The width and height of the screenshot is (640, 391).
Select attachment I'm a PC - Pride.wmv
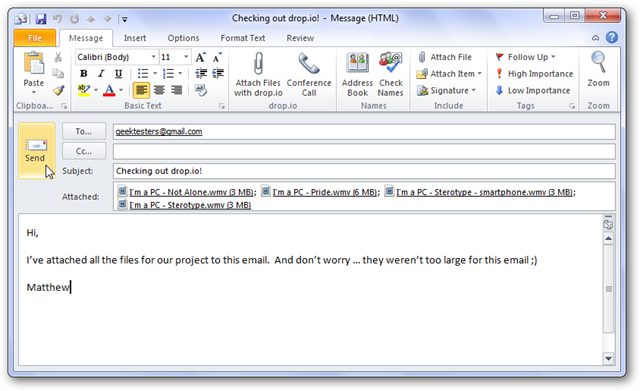click(320, 192)
